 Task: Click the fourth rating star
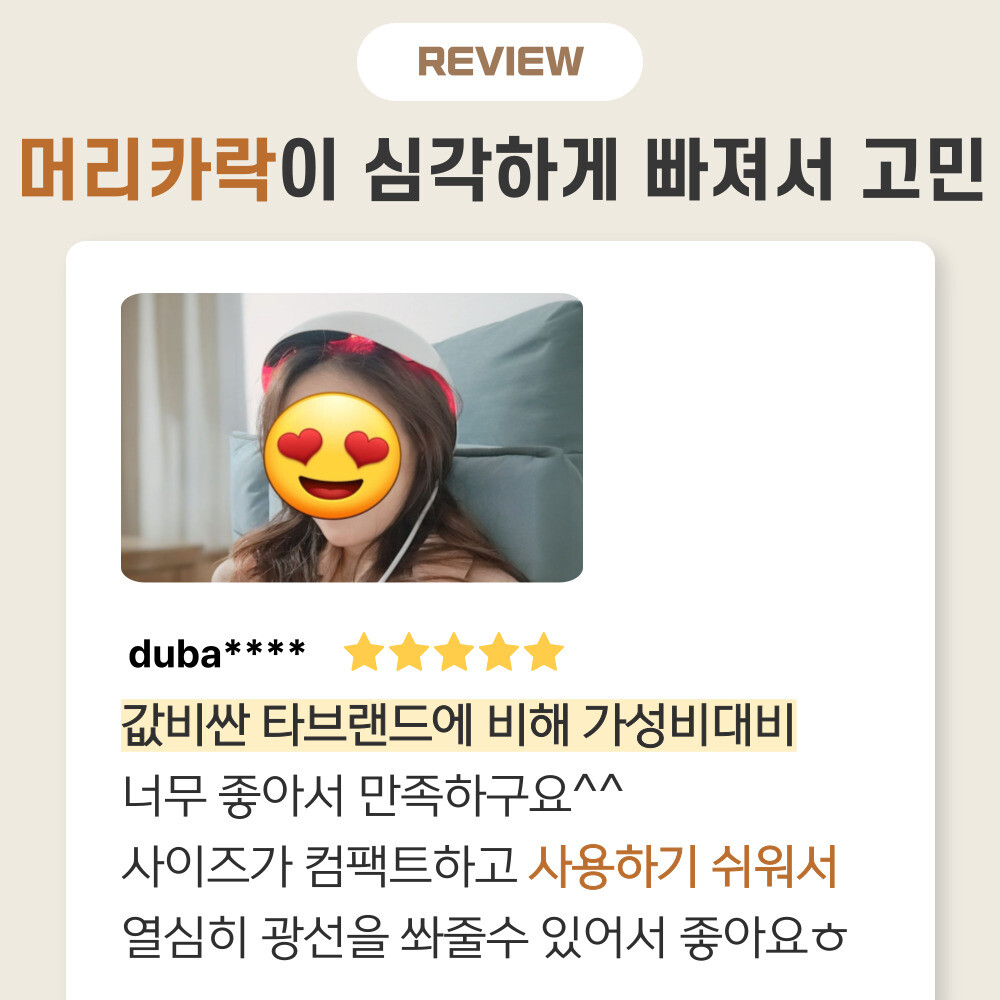pos(498,652)
